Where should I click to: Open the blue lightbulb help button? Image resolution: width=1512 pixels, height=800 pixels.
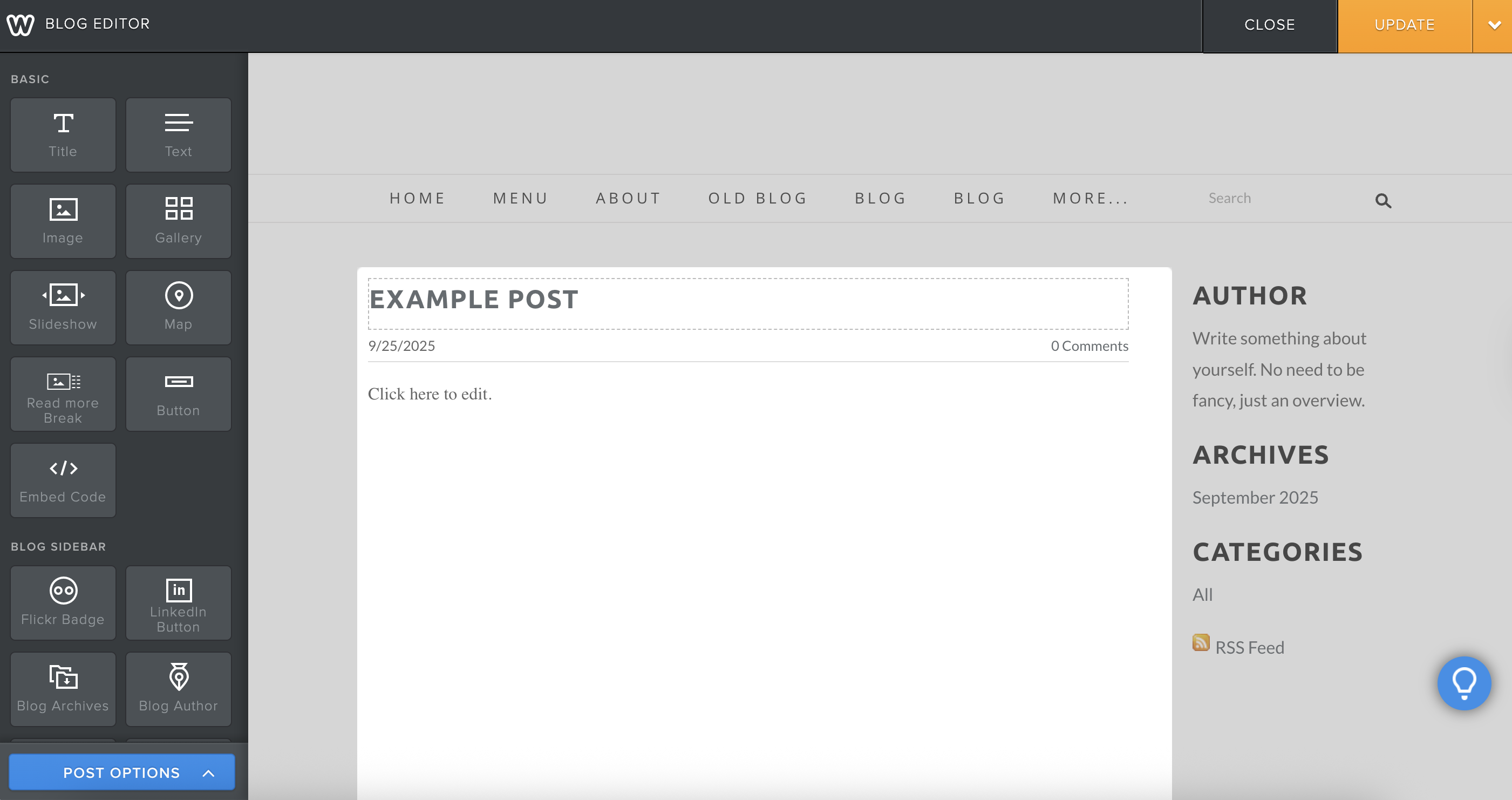(x=1464, y=682)
